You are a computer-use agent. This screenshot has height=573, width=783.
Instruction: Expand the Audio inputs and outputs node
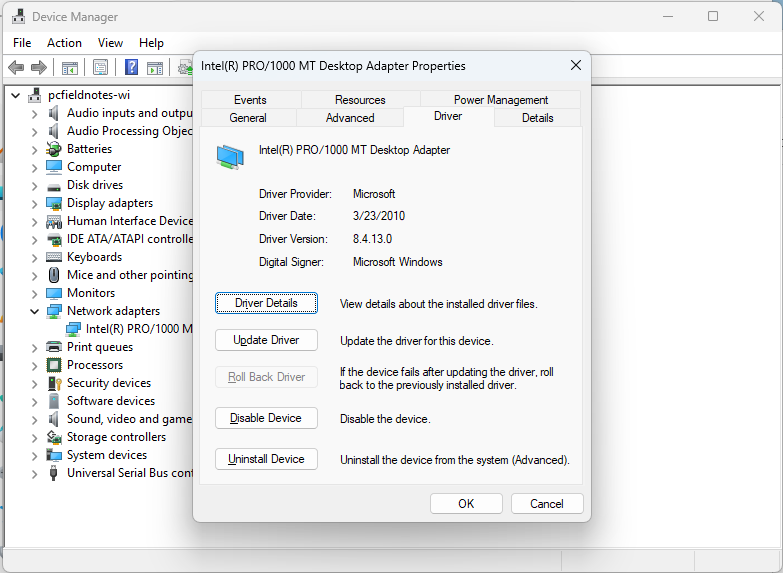(x=34, y=114)
